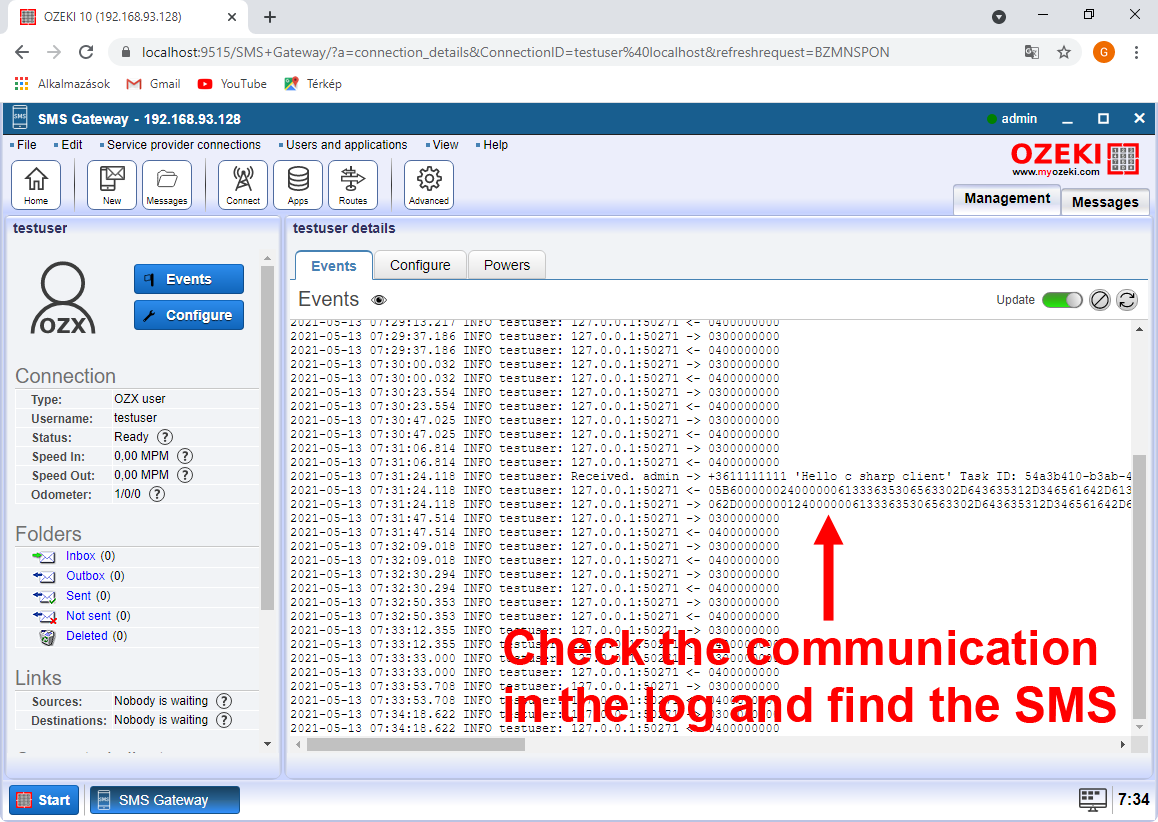This screenshot has width=1158, height=822.
Task: Open the Help menu
Action: (496, 145)
